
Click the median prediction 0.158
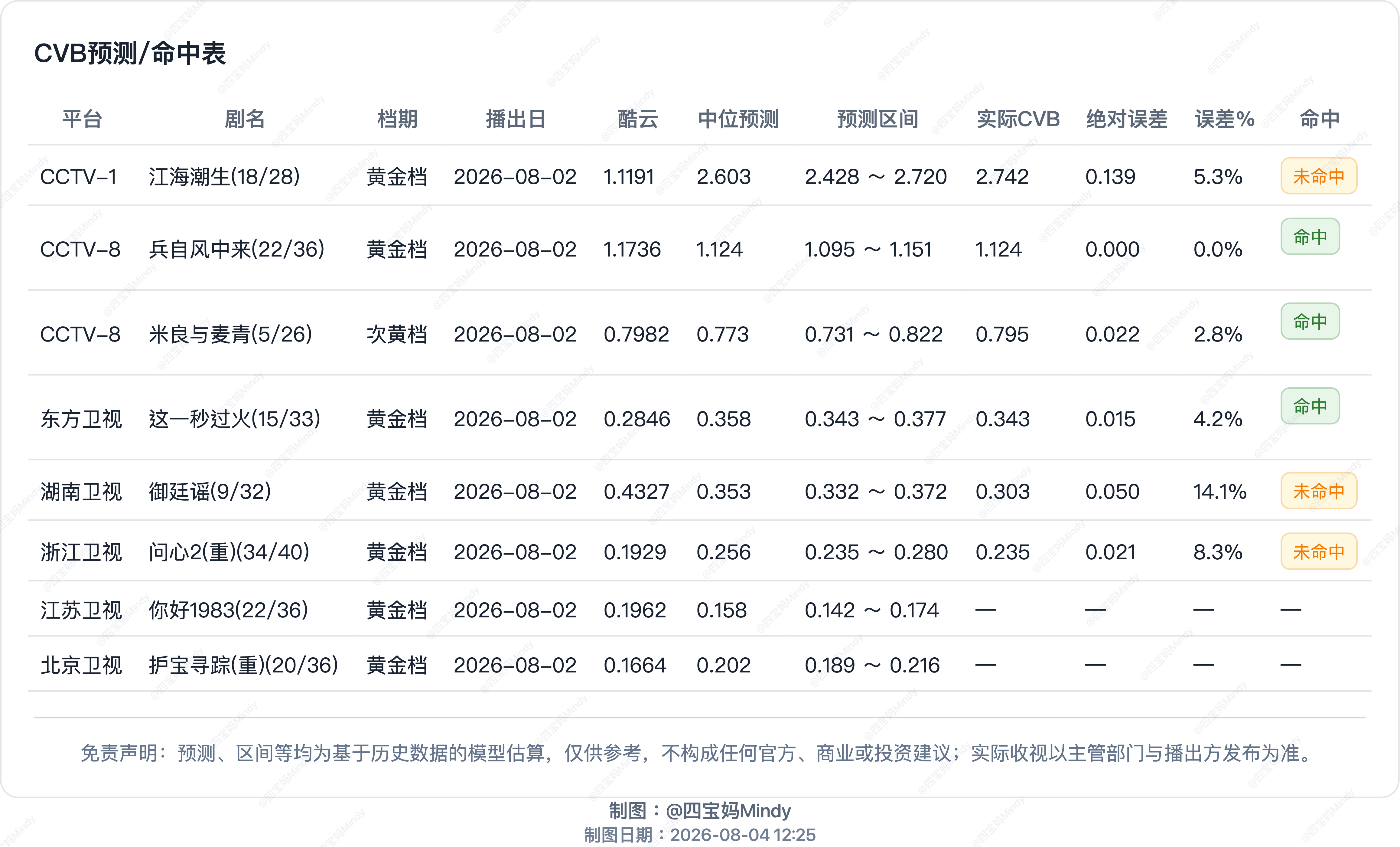click(721, 610)
